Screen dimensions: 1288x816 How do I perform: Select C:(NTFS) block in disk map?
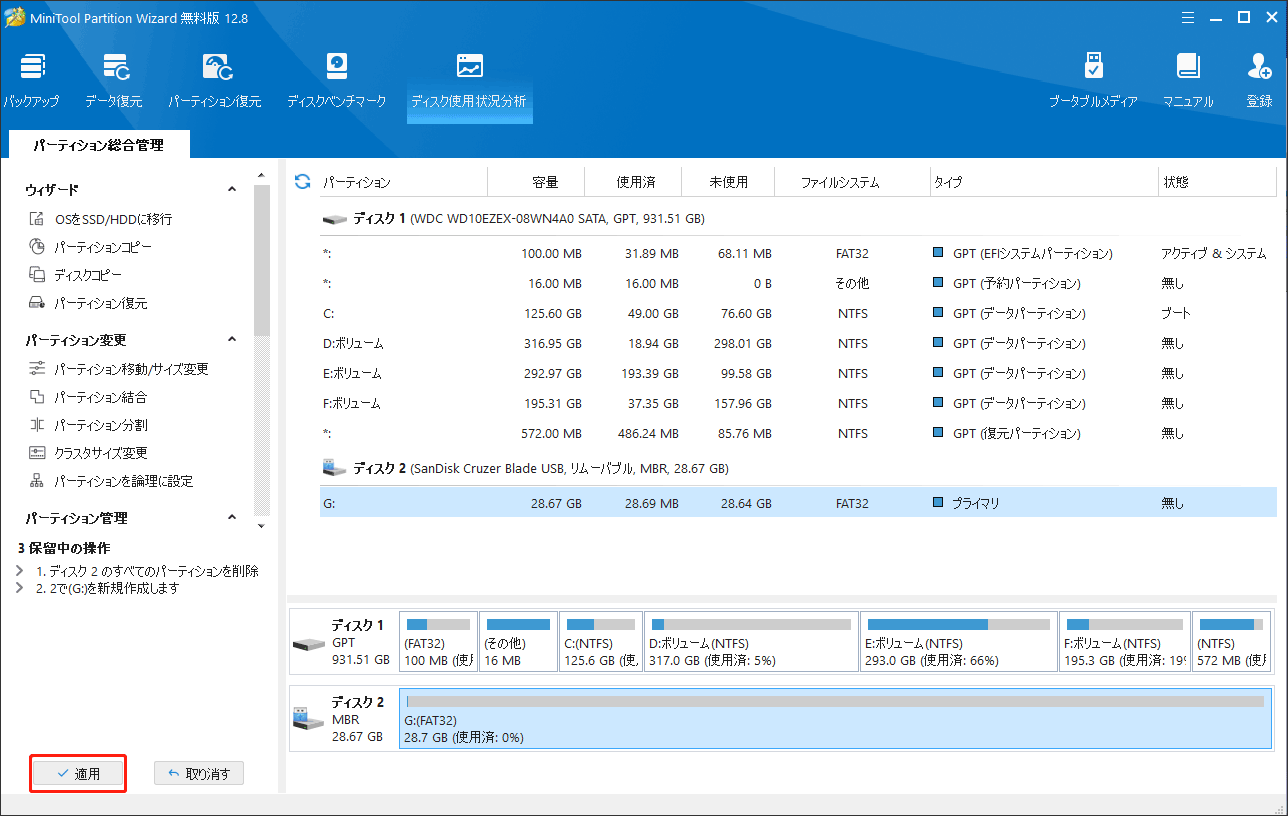coord(600,642)
